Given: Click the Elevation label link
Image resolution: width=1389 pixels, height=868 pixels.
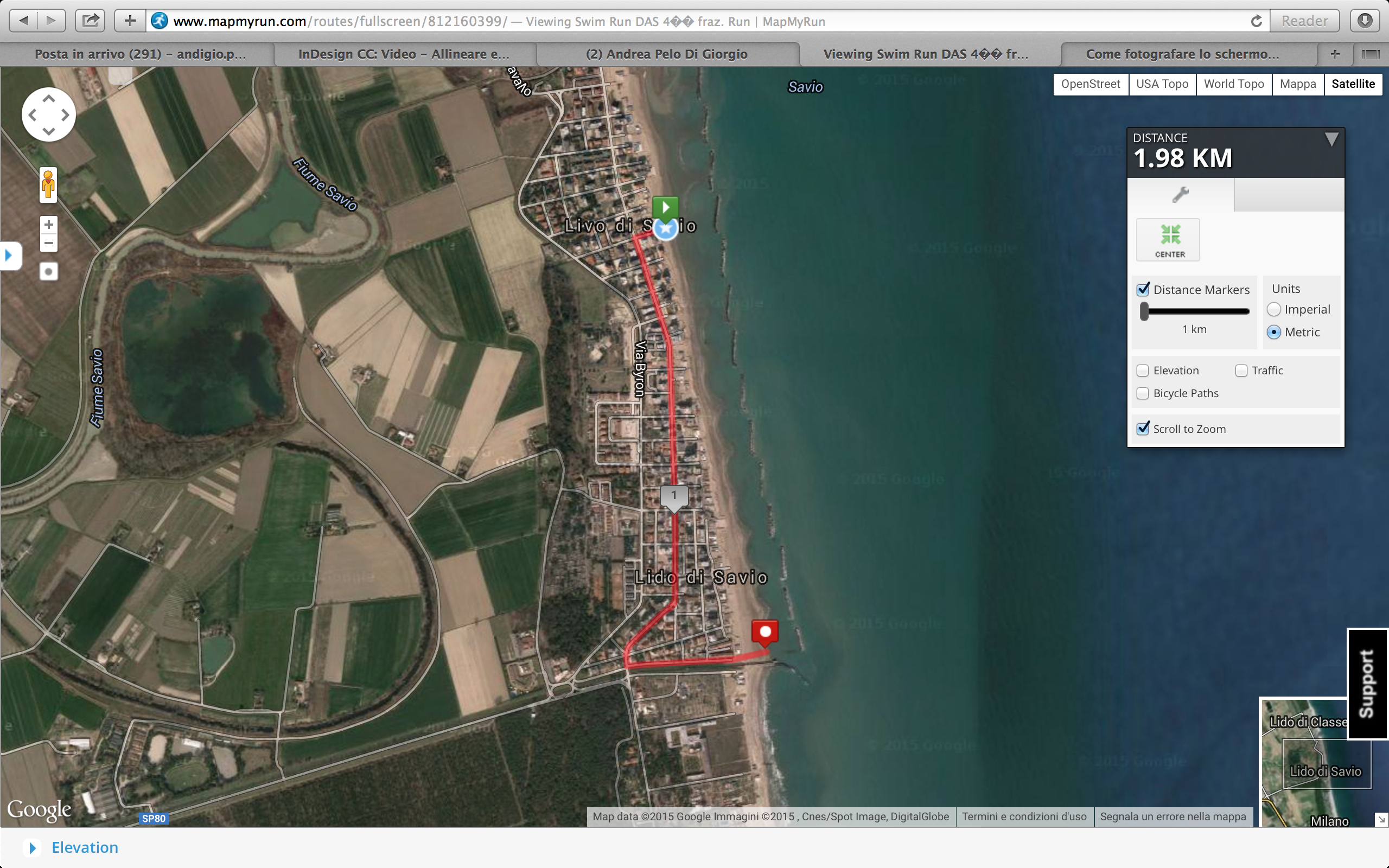Looking at the screenshot, I should [85, 847].
